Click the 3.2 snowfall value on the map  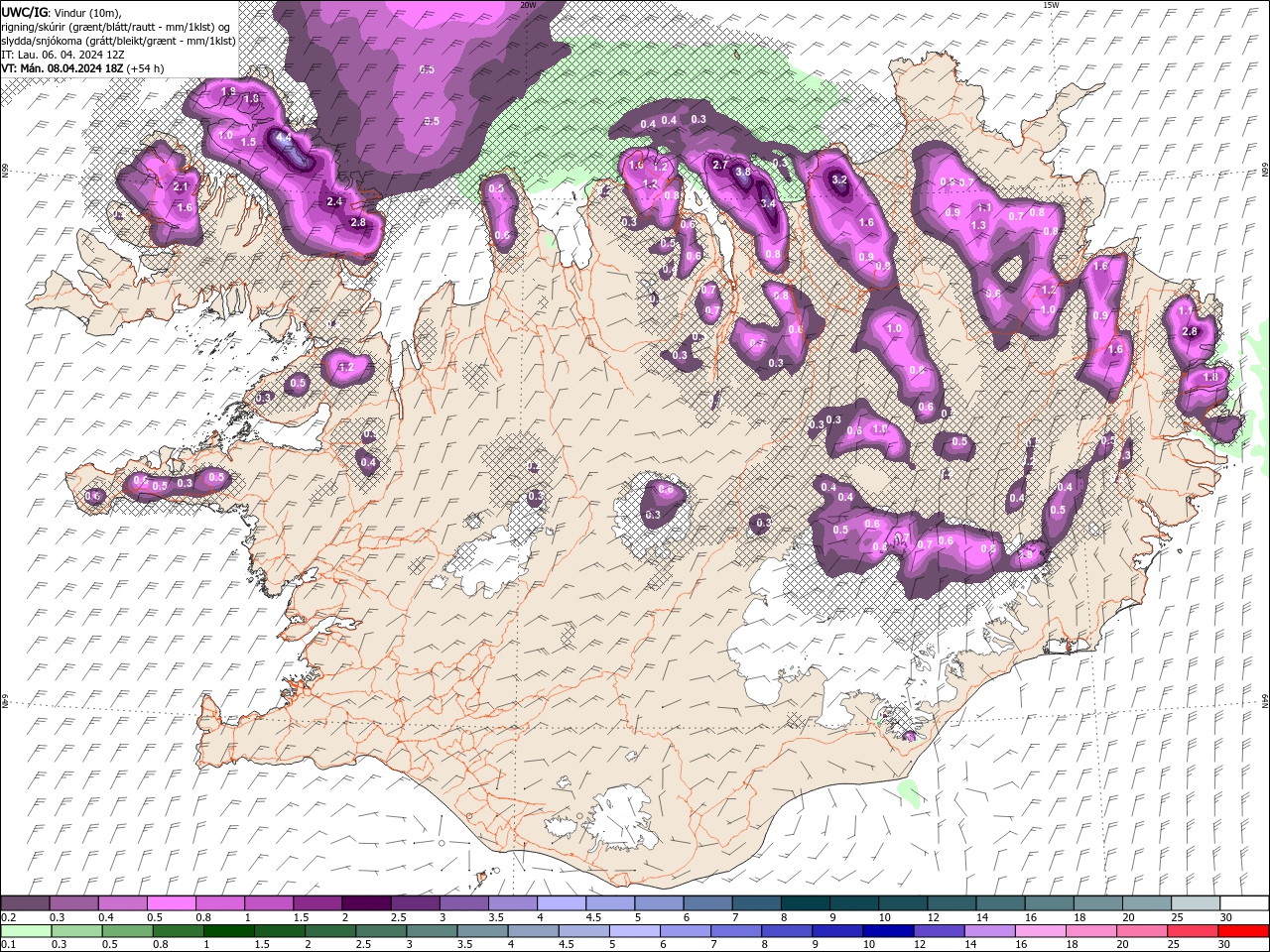tap(839, 179)
